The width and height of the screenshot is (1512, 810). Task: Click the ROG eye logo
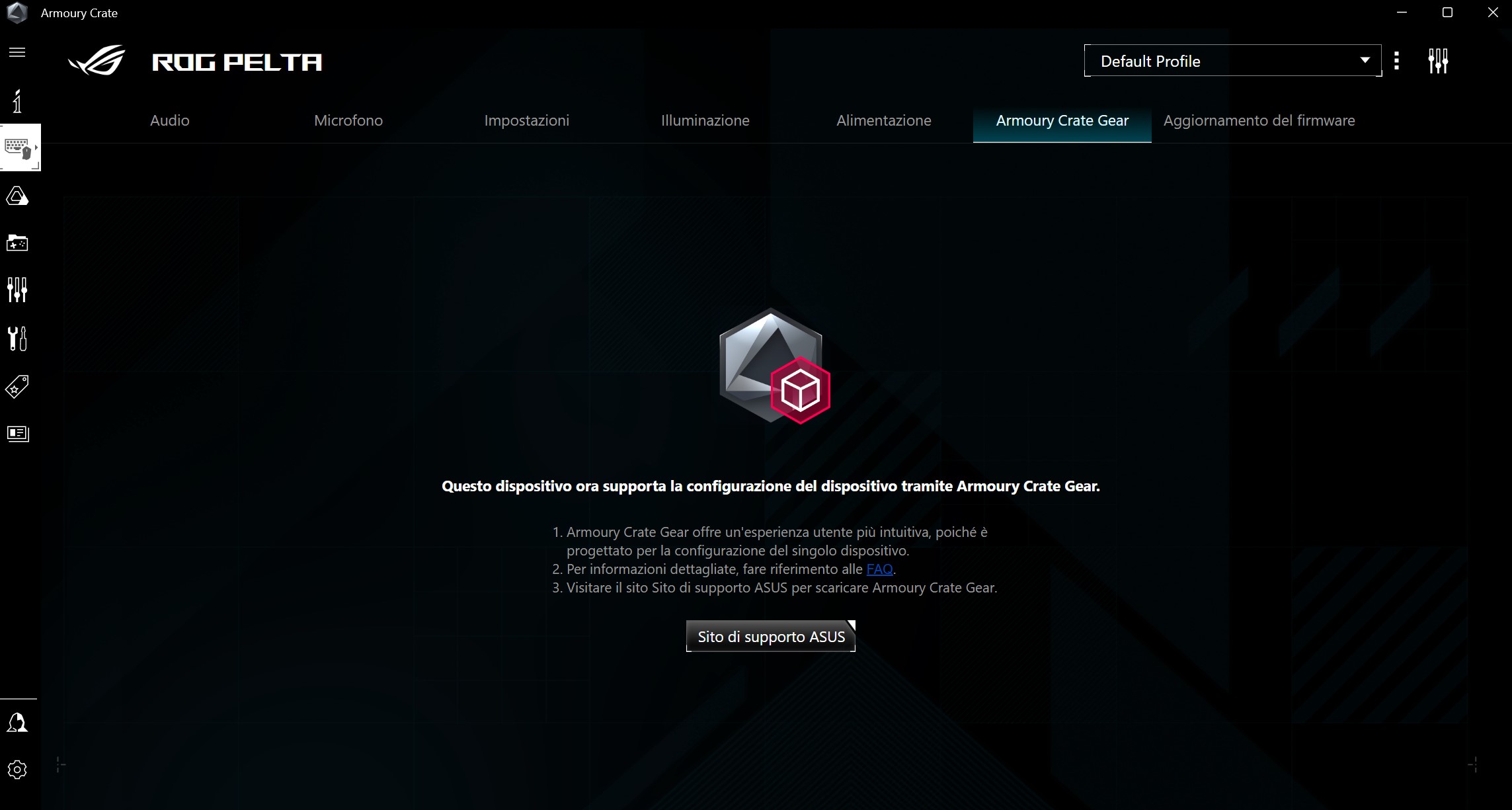pos(97,61)
